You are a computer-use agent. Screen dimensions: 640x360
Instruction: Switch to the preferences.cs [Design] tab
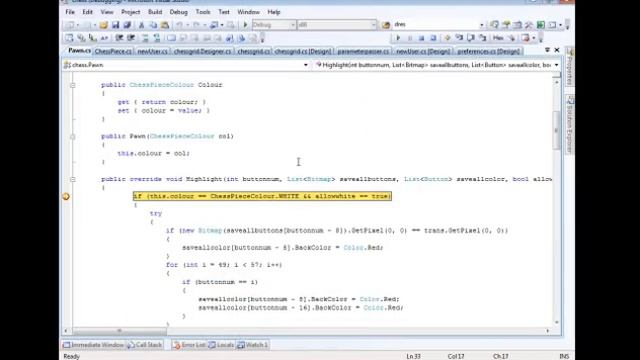pyautogui.click(x=488, y=51)
